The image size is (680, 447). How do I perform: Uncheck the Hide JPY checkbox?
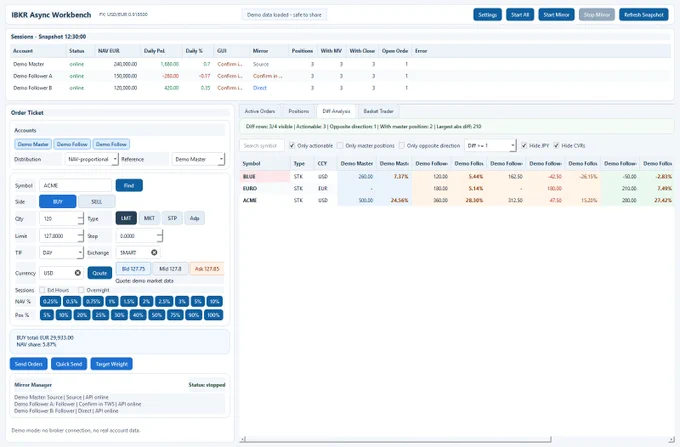pos(524,145)
